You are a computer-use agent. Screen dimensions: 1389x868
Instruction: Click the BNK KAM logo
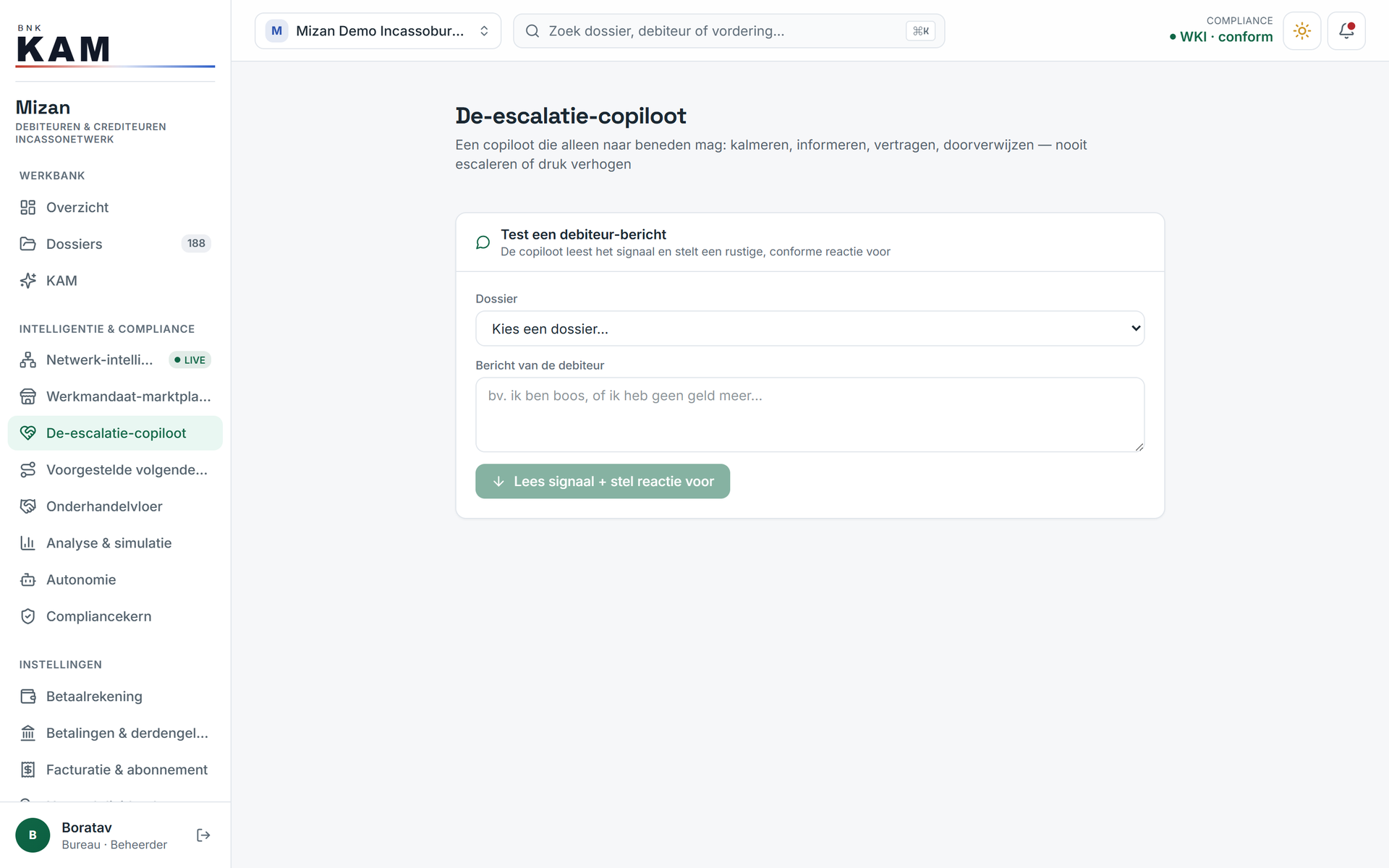[x=115, y=47]
